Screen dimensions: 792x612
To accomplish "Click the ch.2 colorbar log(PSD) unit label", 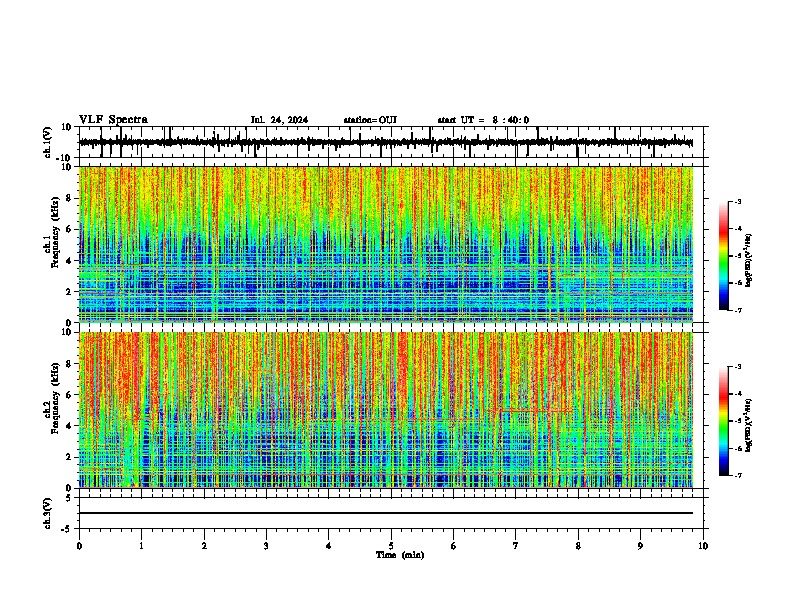I will pos(749,425).
